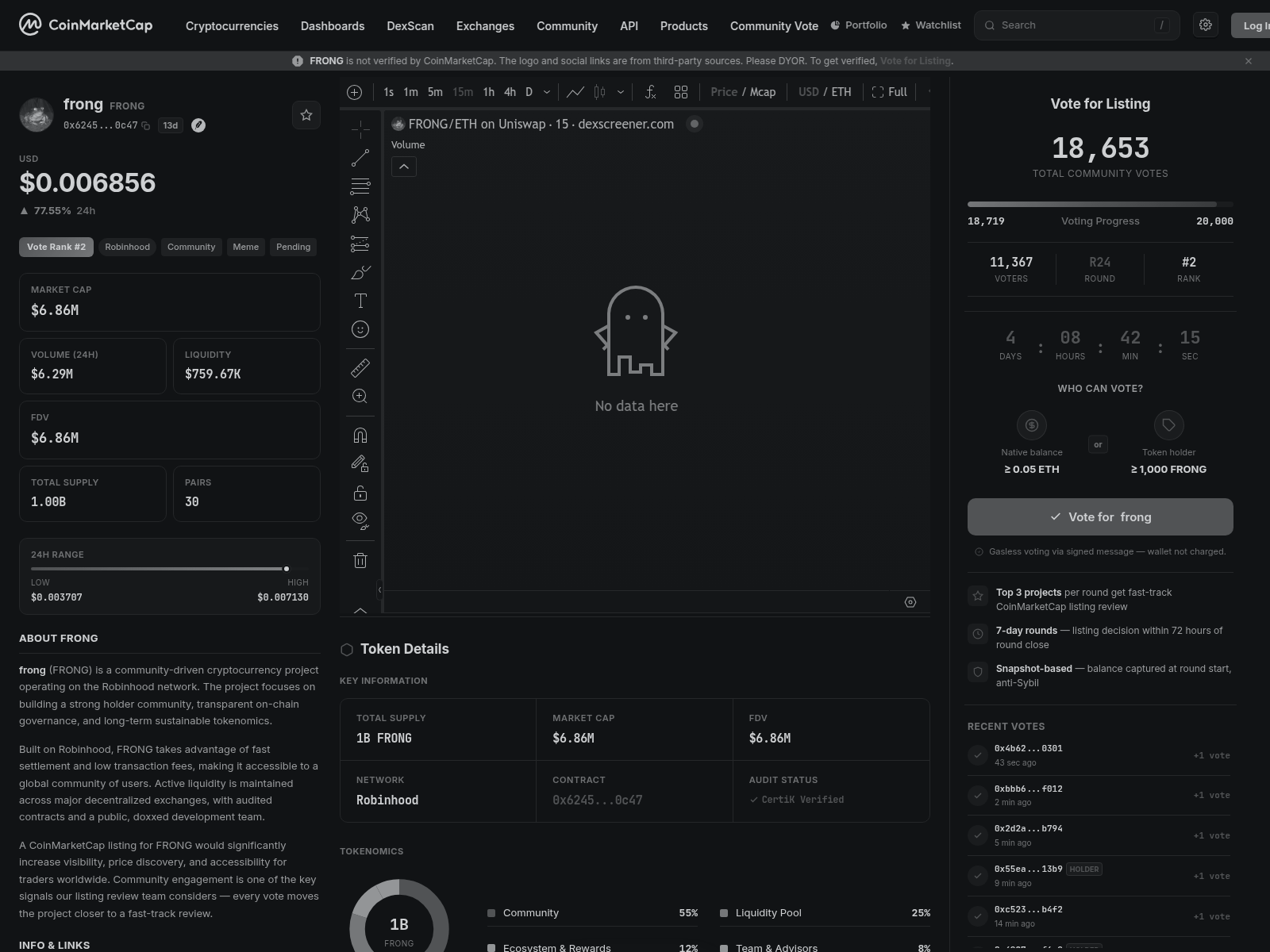Toggle the chart status dot indicator
Image resolution: width=1270 pixels, height=952 pixels.
coord(695,124)
